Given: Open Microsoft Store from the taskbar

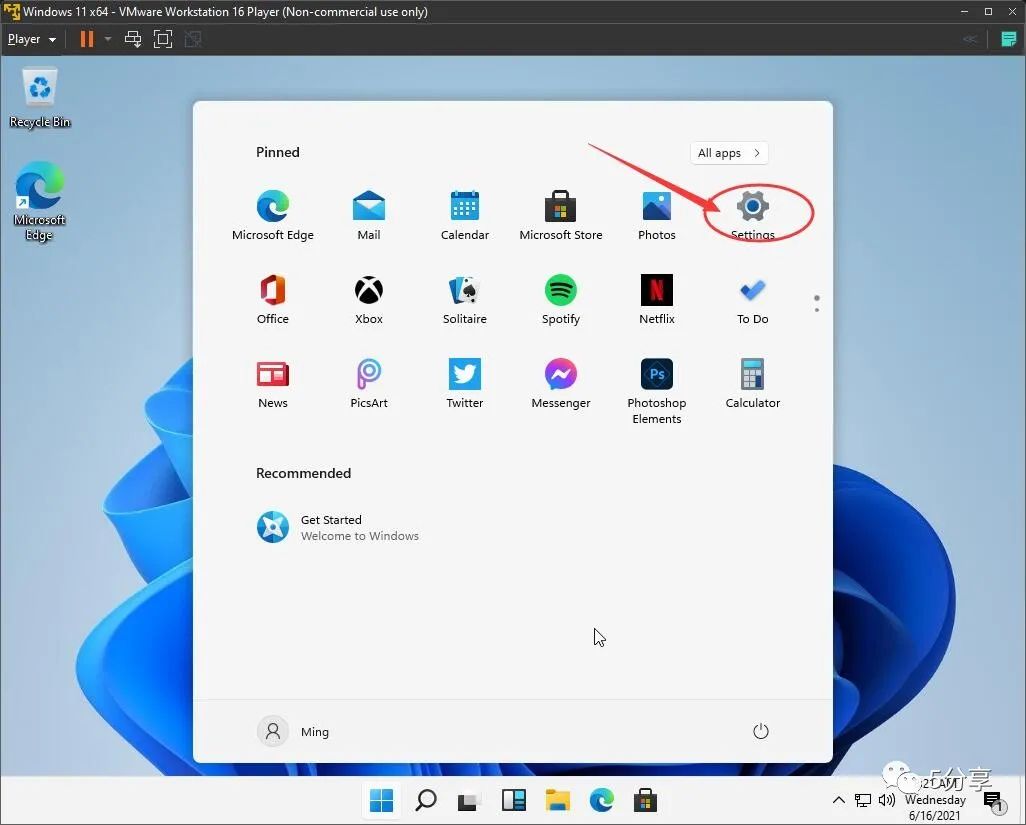Looking at the screenshot, I should [x=645, y=799].
